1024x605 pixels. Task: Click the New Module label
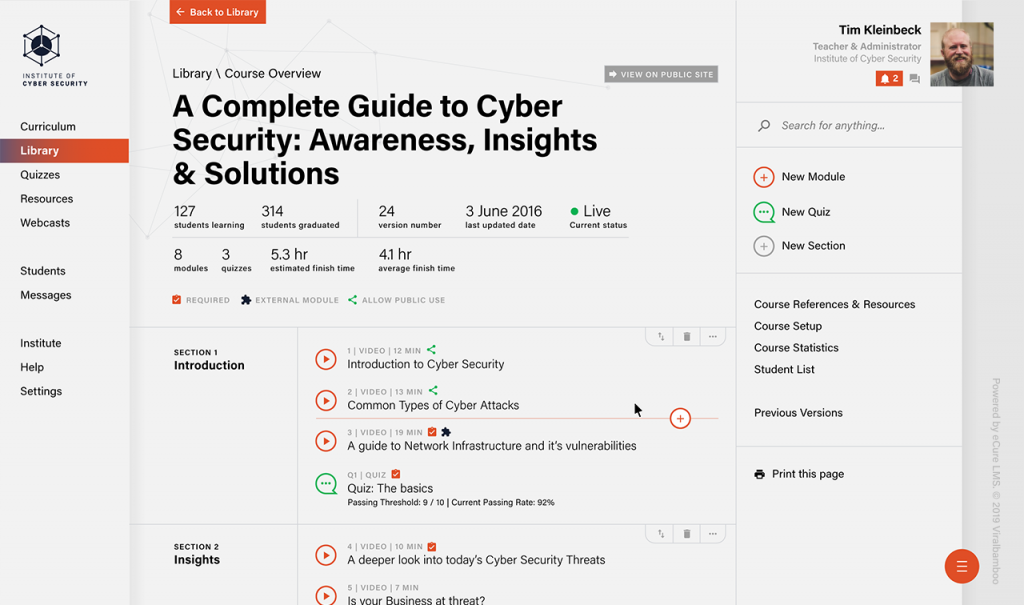(x=813, y=177)
